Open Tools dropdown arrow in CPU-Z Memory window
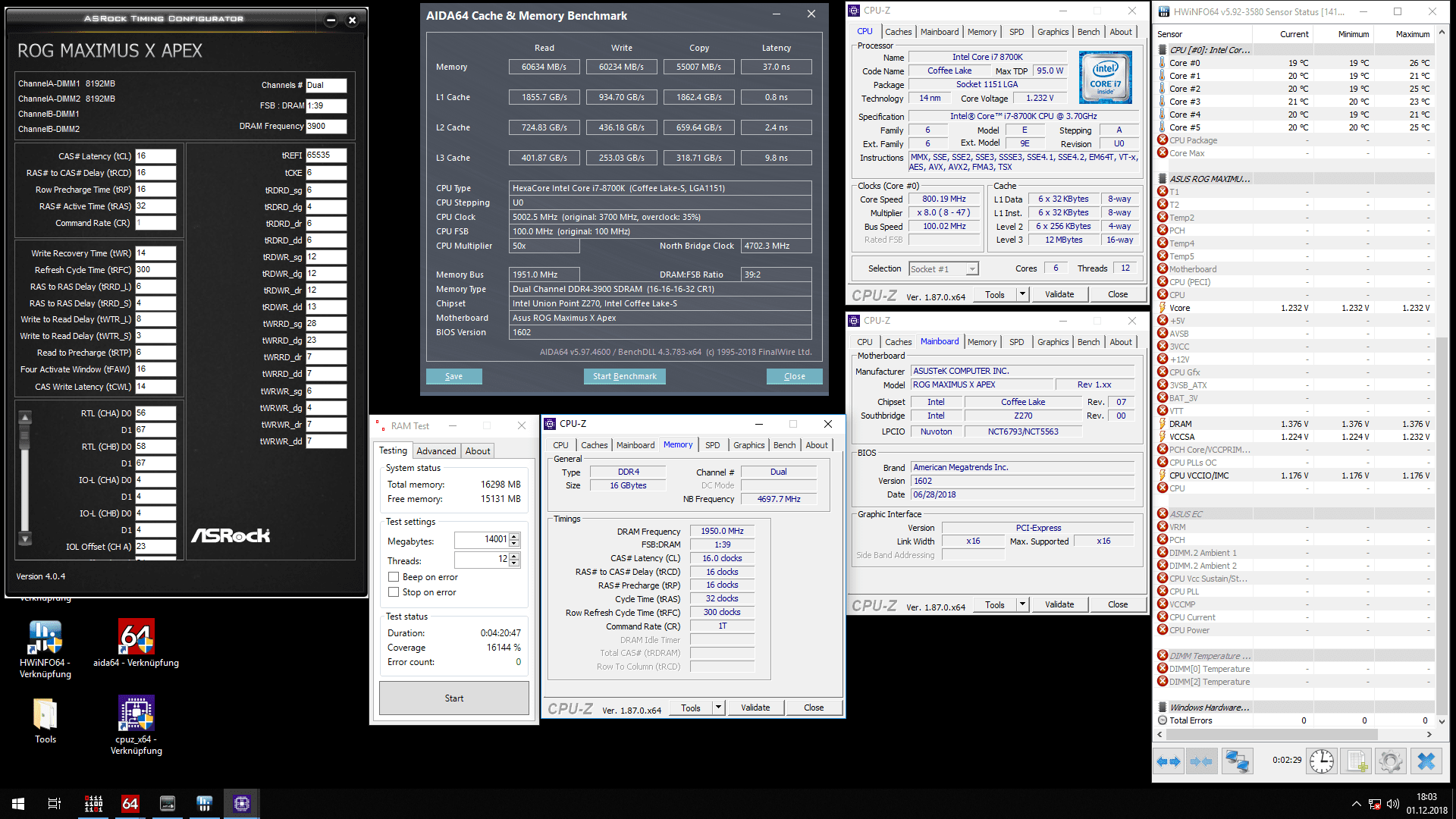The height and width of the screenshot is (819, 1456). coord(718,708)
